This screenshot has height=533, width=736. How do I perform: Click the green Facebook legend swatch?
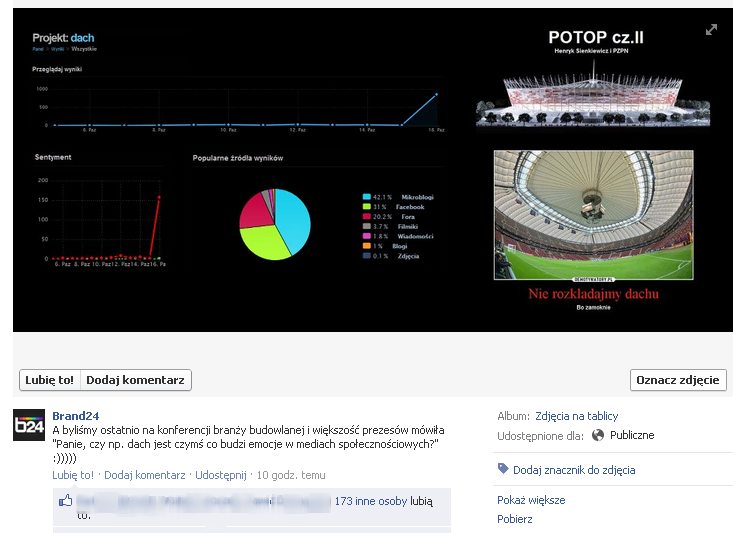point(367,207)
